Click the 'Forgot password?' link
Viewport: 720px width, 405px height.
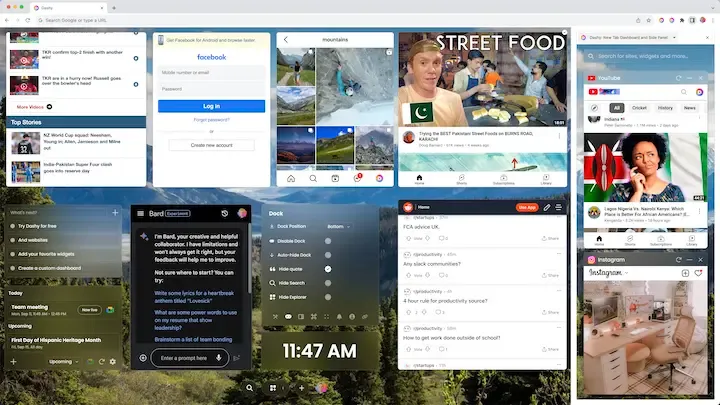(x=211, y=120)
